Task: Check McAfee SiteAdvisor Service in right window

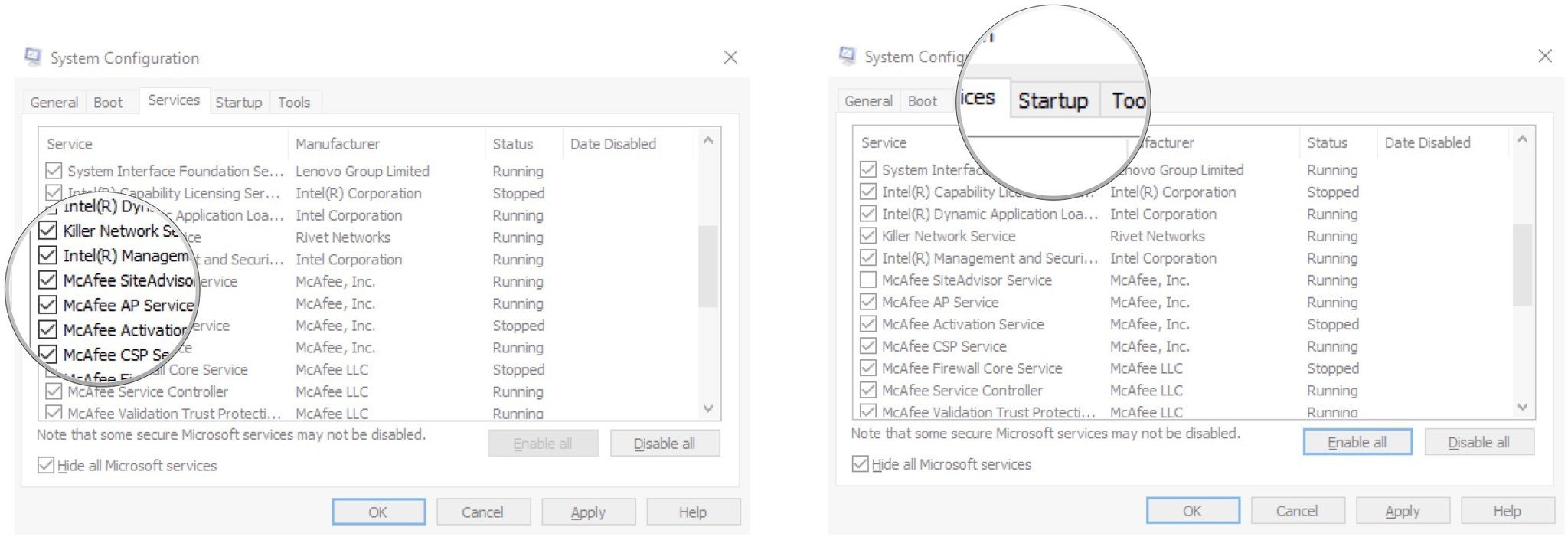Action: [868, 280]
